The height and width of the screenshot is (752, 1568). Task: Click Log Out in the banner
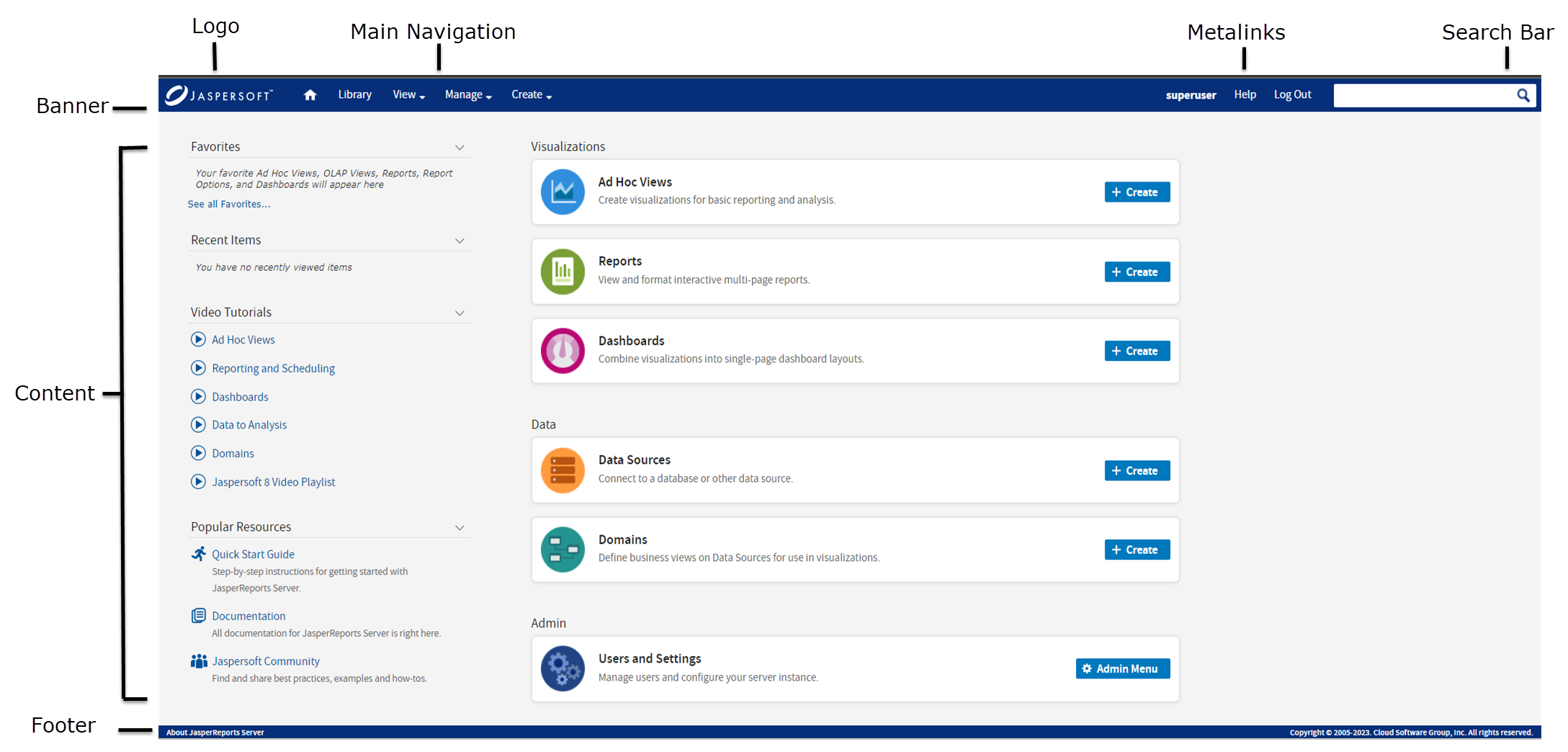pyautogui.click(x=1292, y=94)
